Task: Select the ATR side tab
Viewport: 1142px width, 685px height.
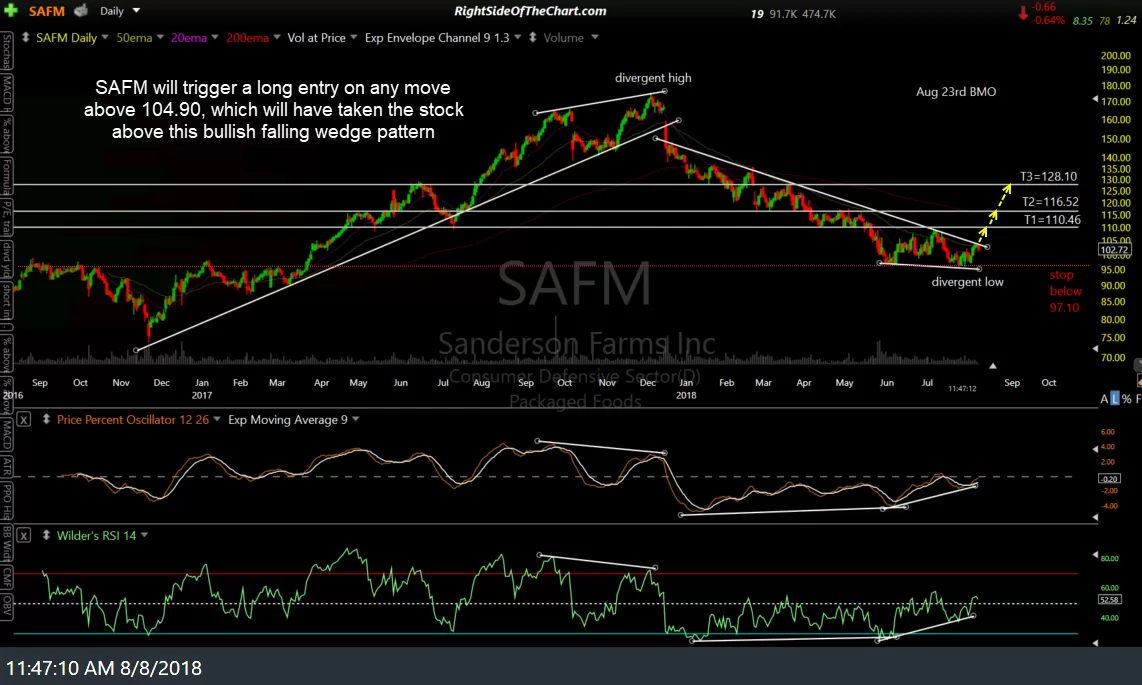Action: point(7,466)
